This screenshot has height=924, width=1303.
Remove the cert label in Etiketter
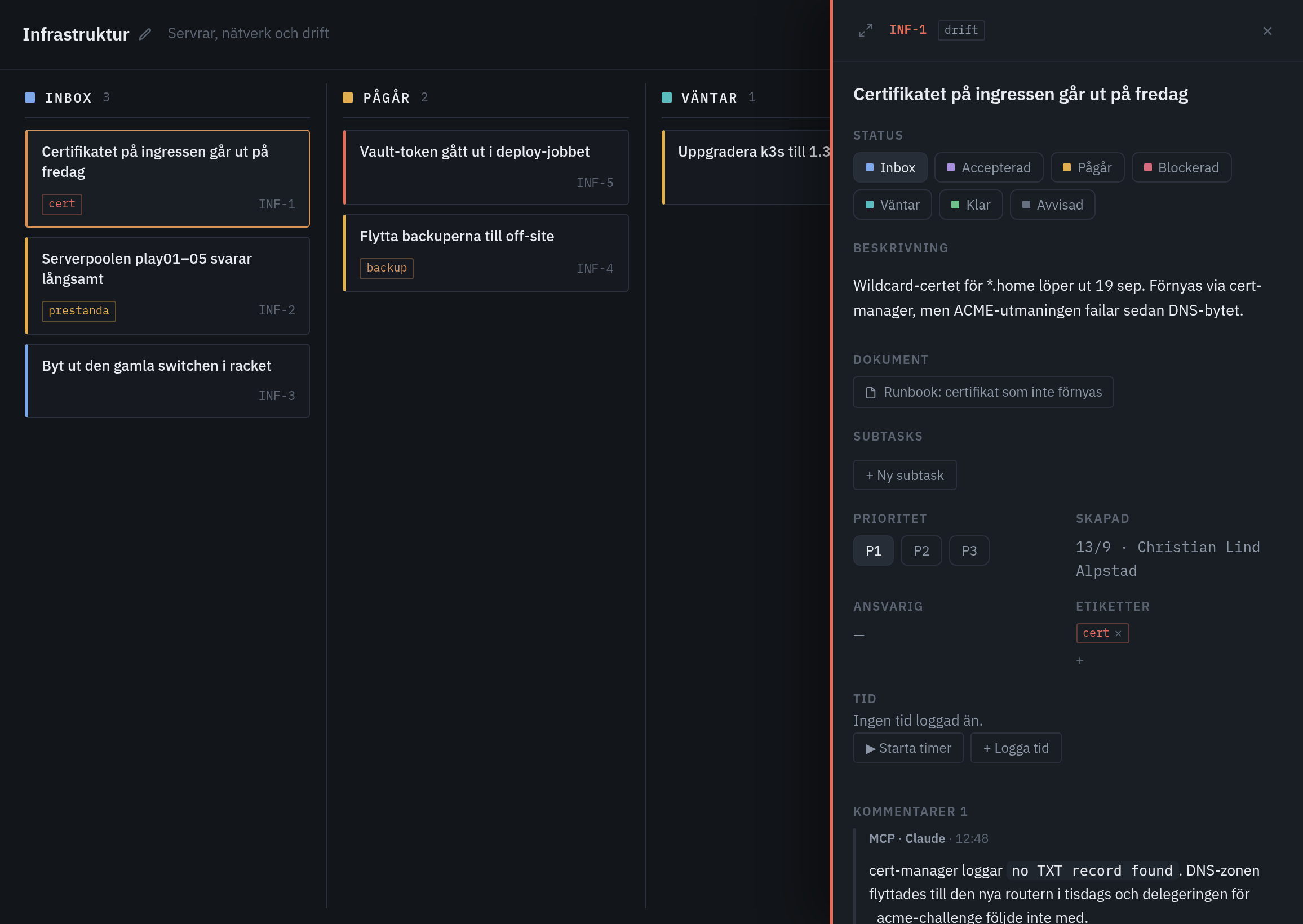(x=1118, y=633)
